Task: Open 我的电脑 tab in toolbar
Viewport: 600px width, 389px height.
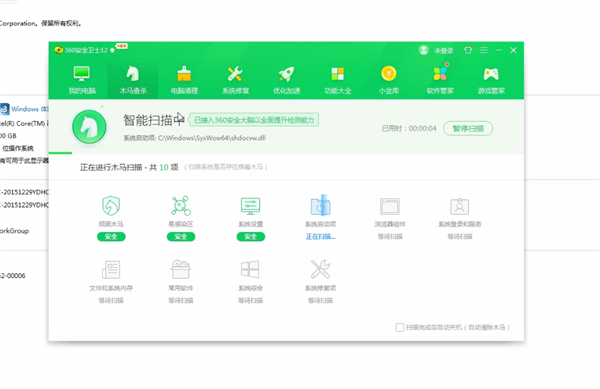Action: pos(82,80)
